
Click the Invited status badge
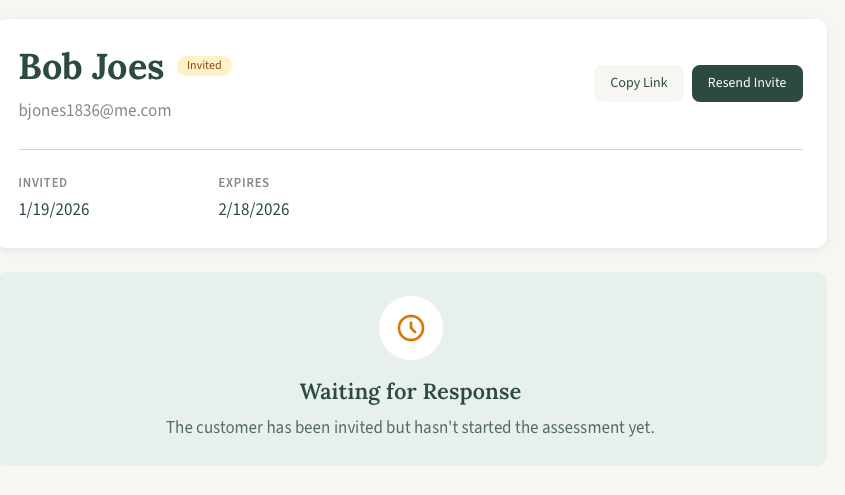[204, 66]
